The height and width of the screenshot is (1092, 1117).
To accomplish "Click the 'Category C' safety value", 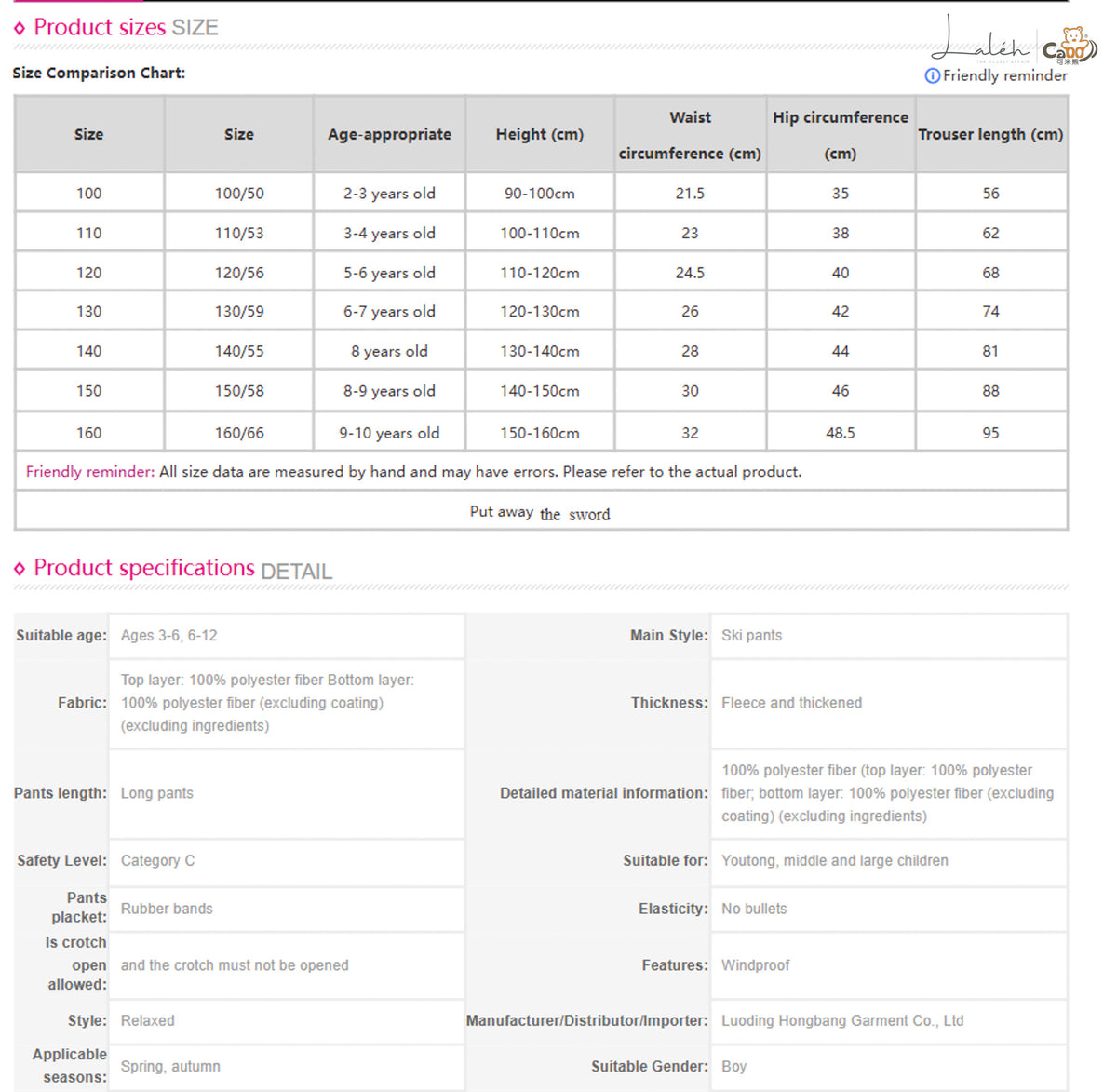I will pyautogui.click(x=157, y=860).
